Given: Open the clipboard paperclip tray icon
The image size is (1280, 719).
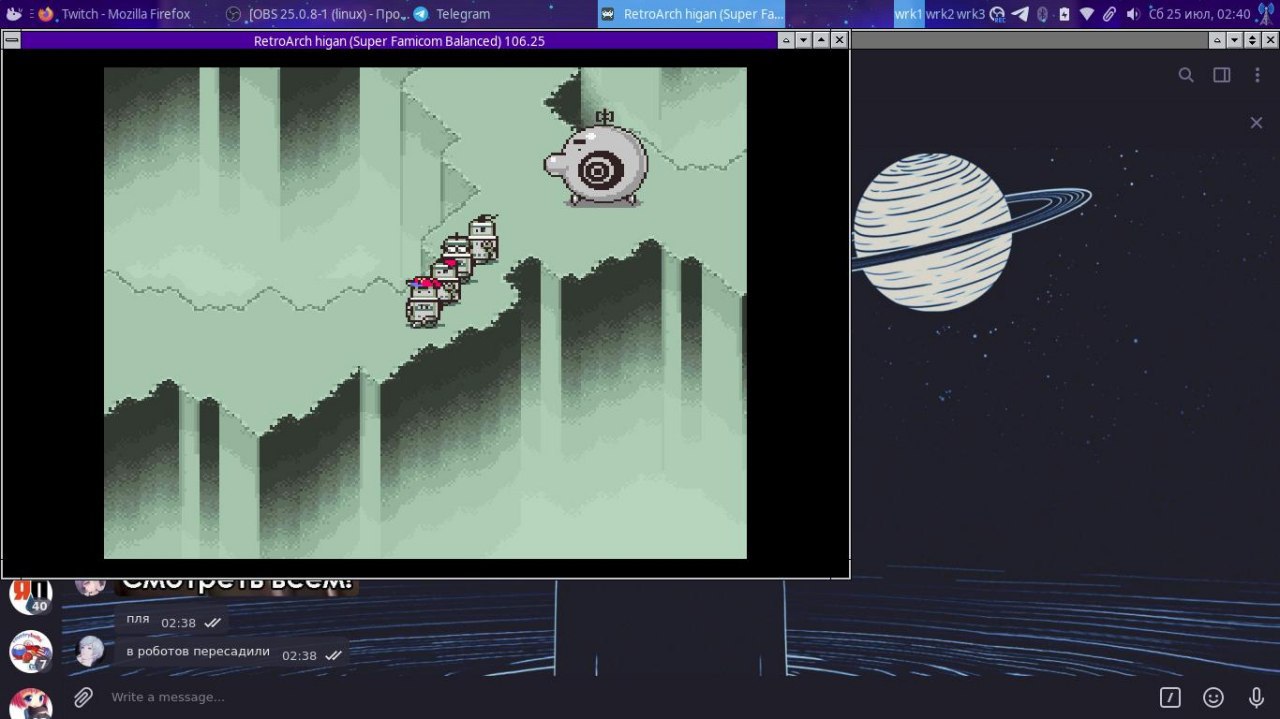Looking at the screenshot, I should click(x=1109, y=14).
